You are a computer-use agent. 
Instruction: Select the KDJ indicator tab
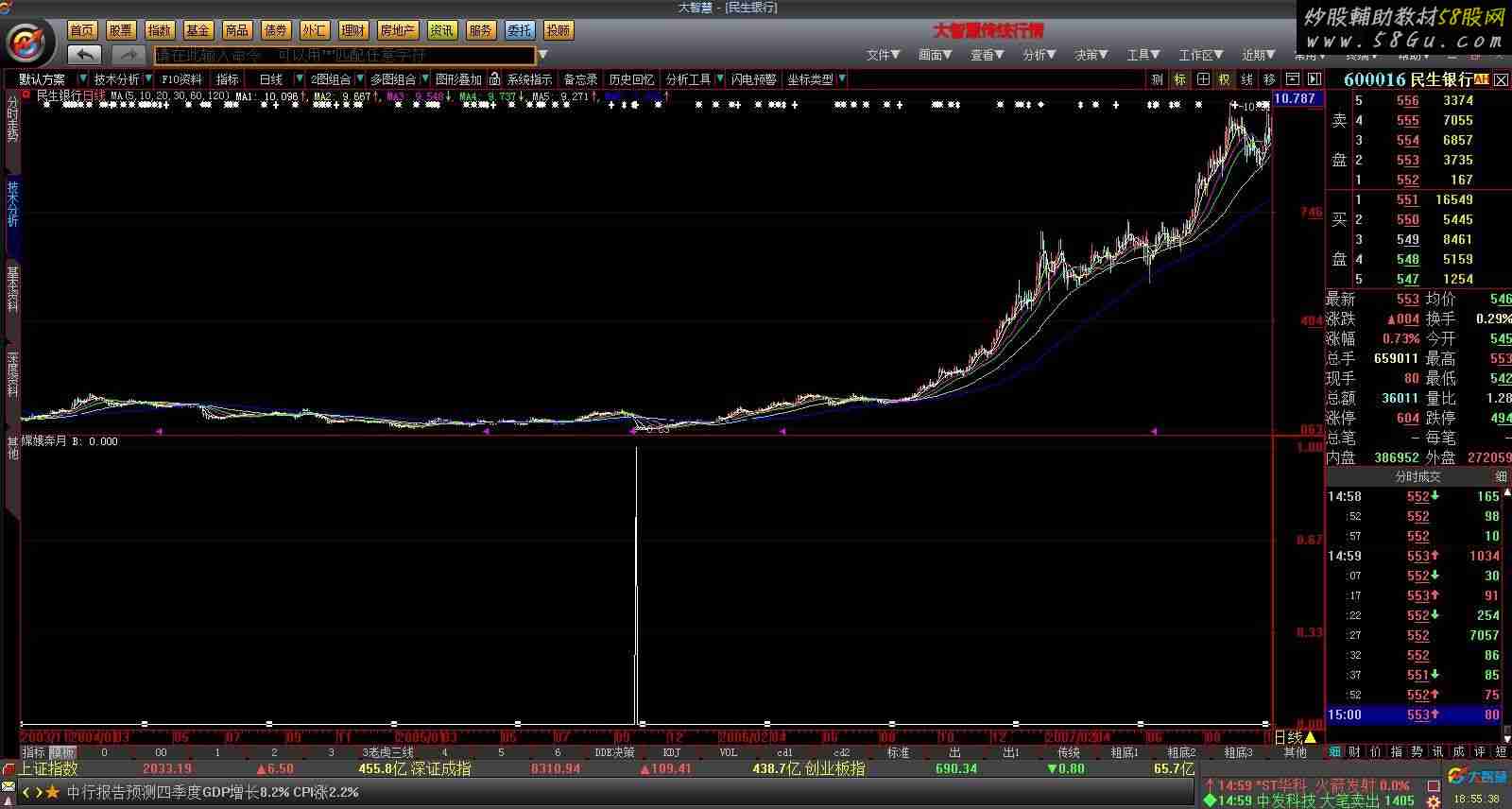click(672, 752)
